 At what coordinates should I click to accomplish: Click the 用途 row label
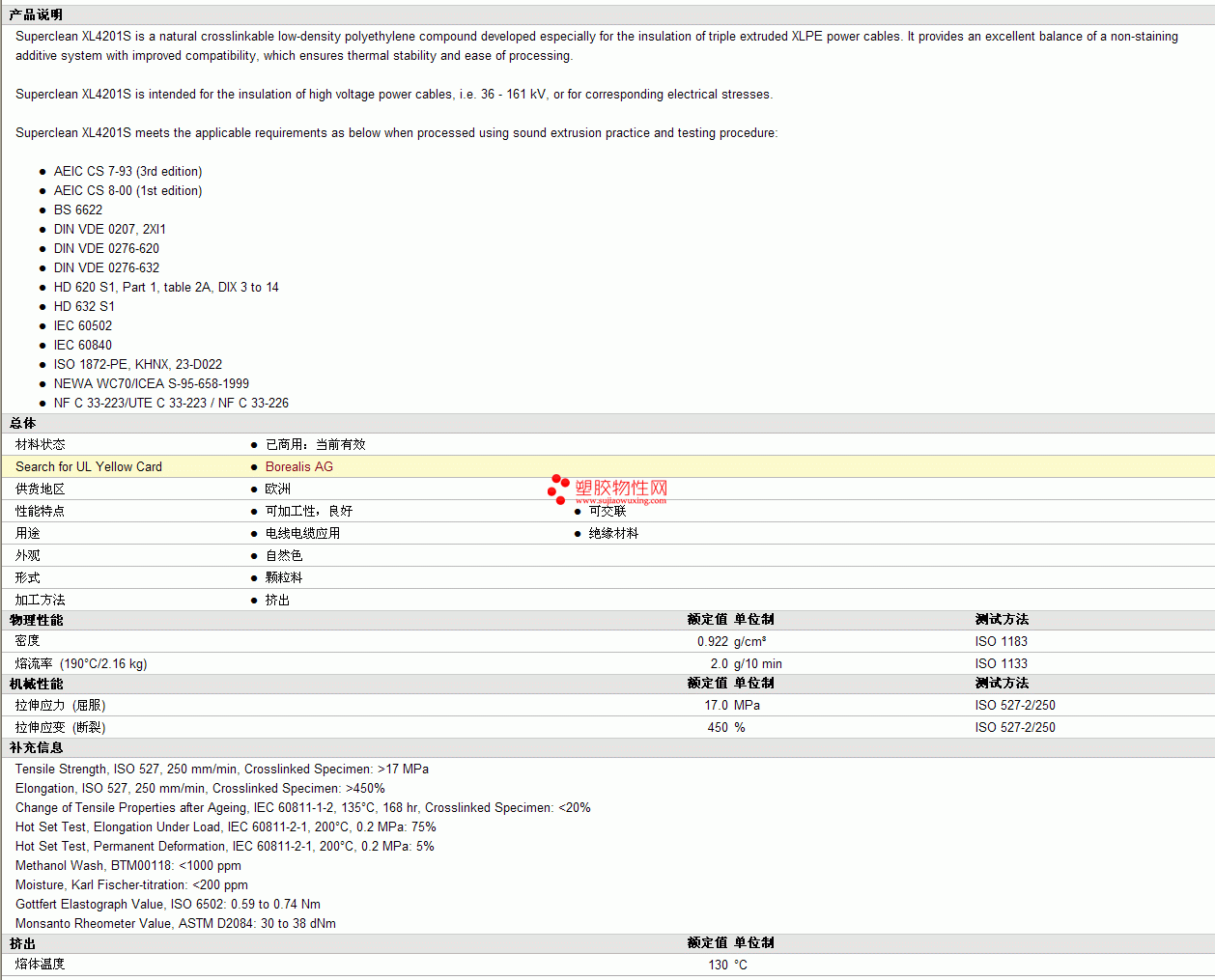(28, 533)
